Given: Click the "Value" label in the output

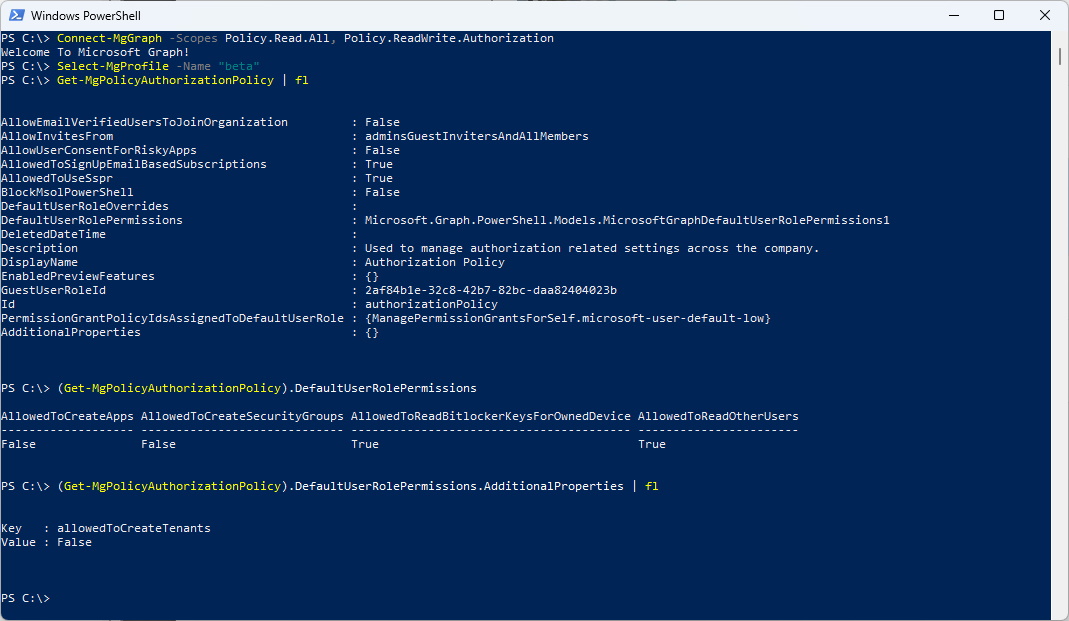Looking at the screenshot, I should click(18, 543).
